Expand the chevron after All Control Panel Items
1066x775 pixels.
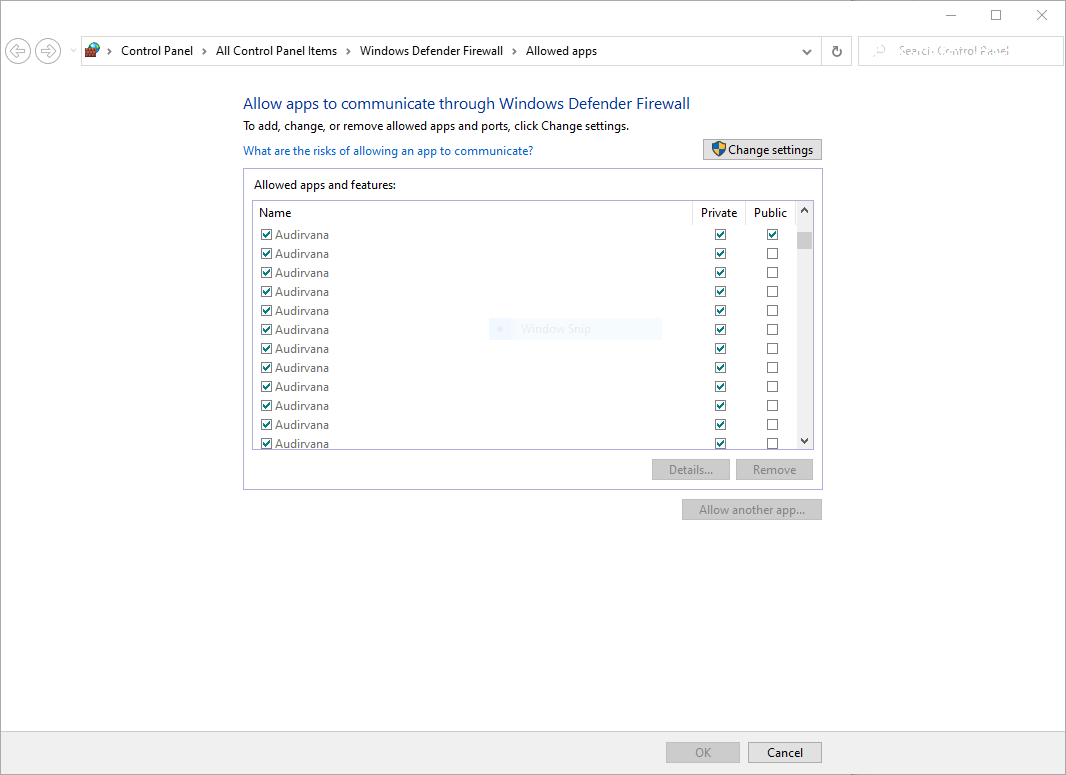click(x=348, y=51)
